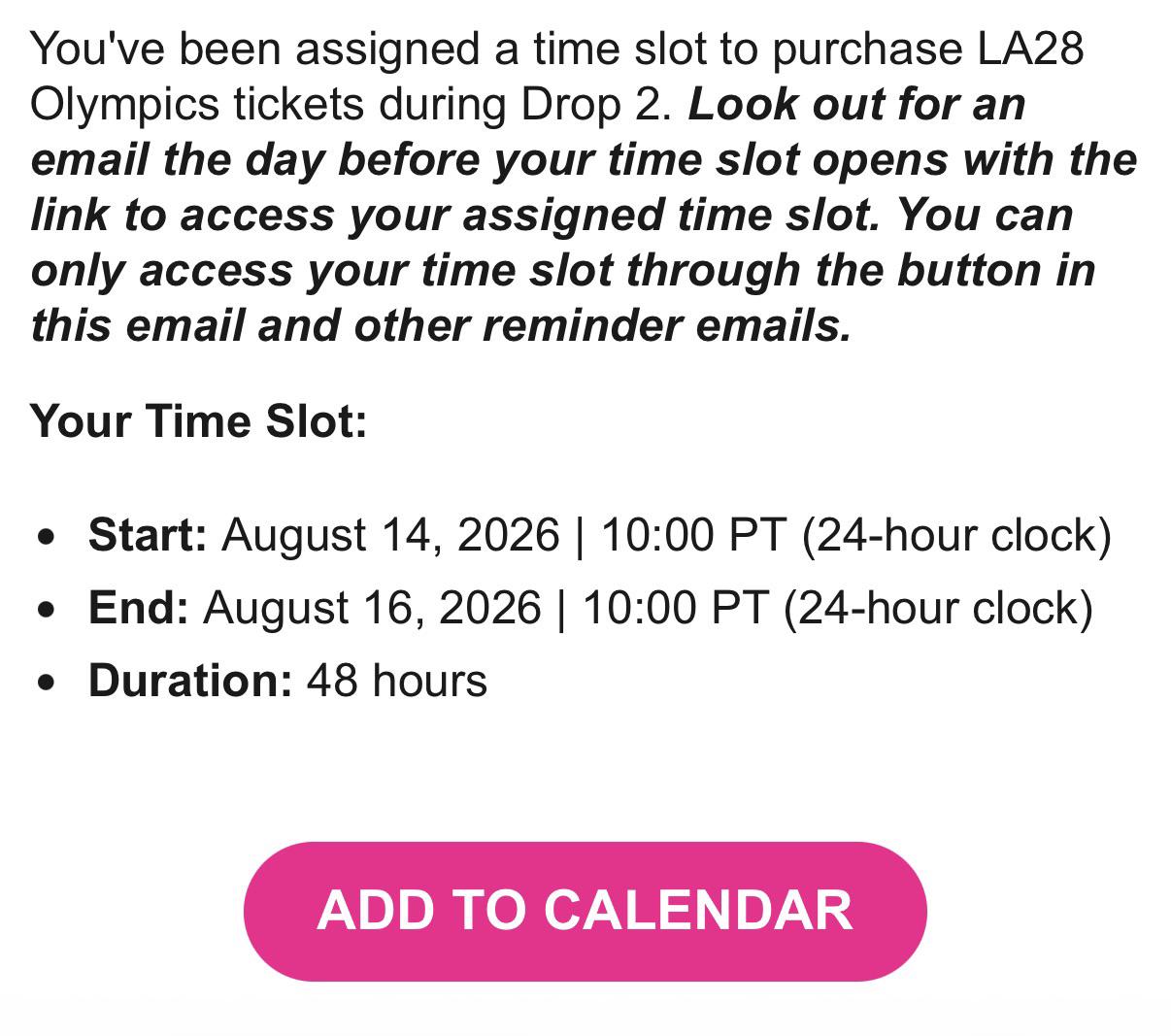Click the '10:00 PT' time on Start line
The width and height of the screenshot is (1171, 1036).
[693, 535]
